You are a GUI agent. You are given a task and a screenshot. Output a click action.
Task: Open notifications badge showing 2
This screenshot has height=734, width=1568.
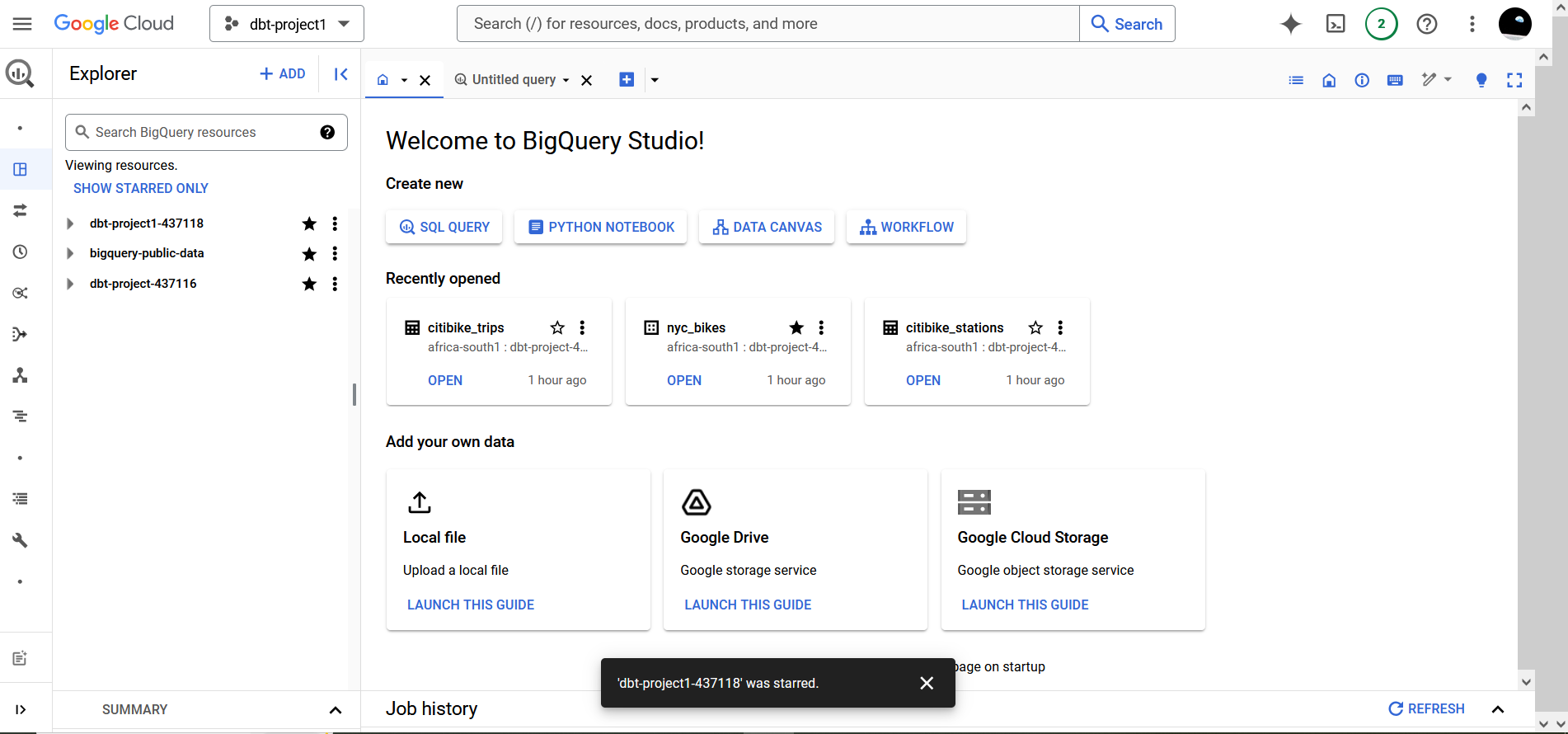click(x=1381, y=24)
